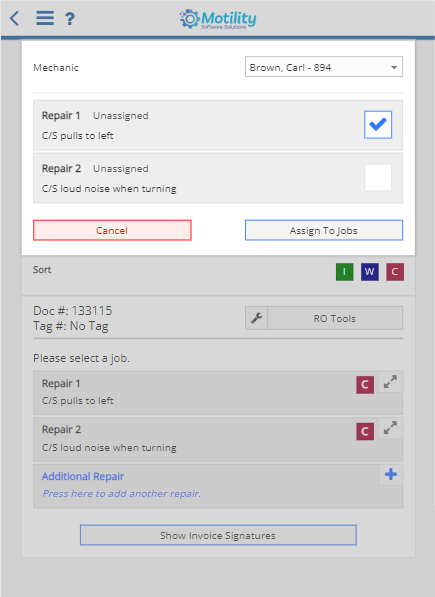The width and height of the screenshot is (435, 597).
Task: Sort by the blue W swatch
Action: 370,272
